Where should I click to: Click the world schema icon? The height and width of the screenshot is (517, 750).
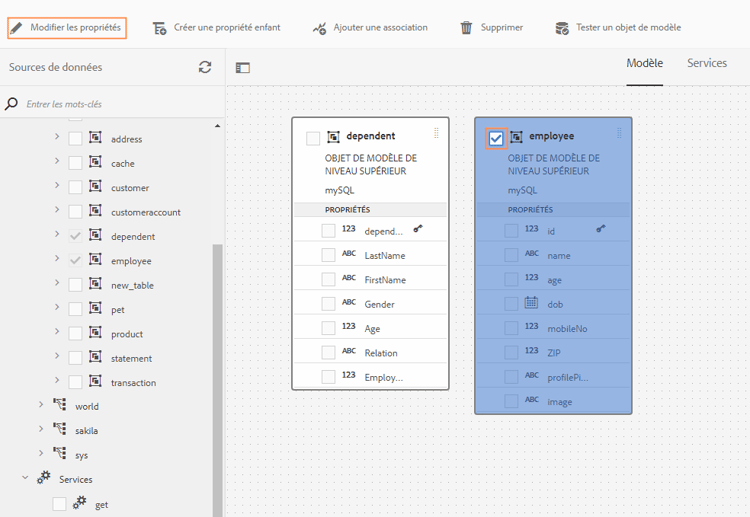tap(59, 405)
